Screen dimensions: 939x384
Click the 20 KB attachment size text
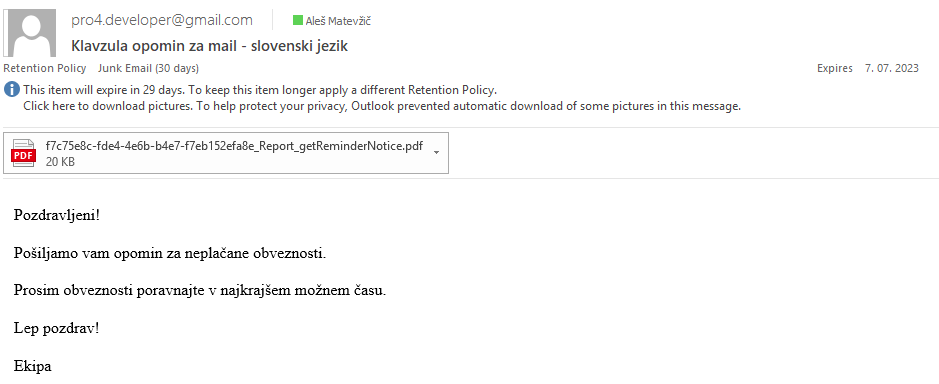[x=60, y=162]
